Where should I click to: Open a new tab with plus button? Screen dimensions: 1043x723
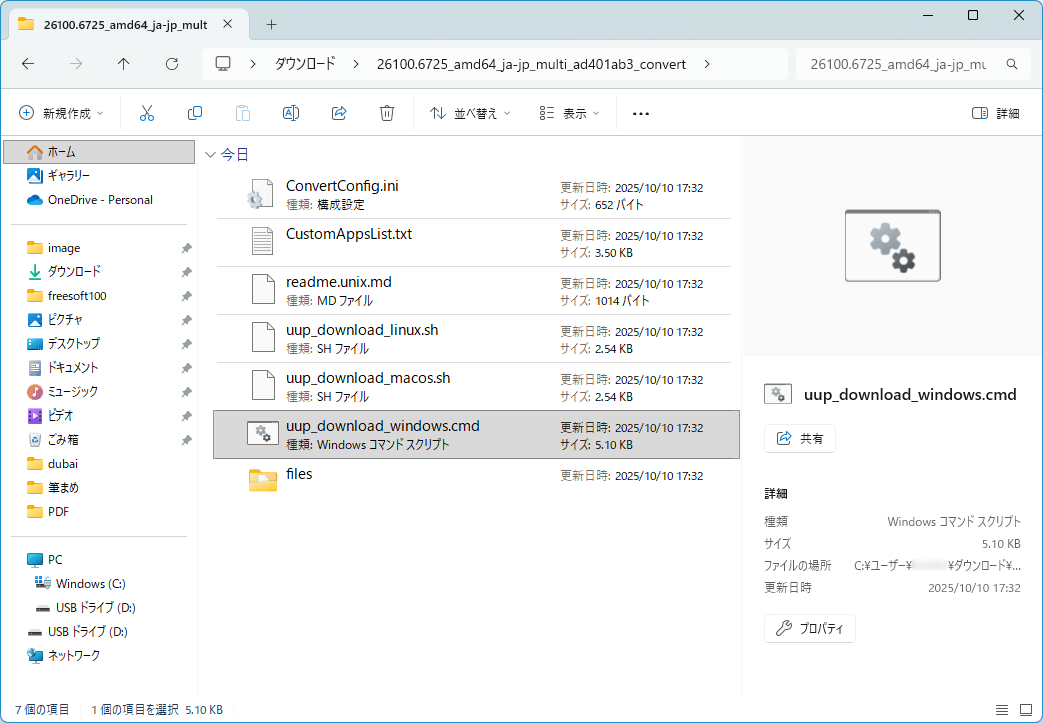pyautogui.click(x=271, y=24)
